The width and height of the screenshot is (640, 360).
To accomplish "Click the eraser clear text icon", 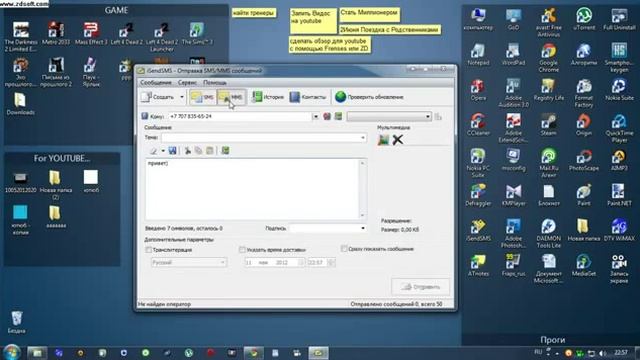I will coord(153,151).
